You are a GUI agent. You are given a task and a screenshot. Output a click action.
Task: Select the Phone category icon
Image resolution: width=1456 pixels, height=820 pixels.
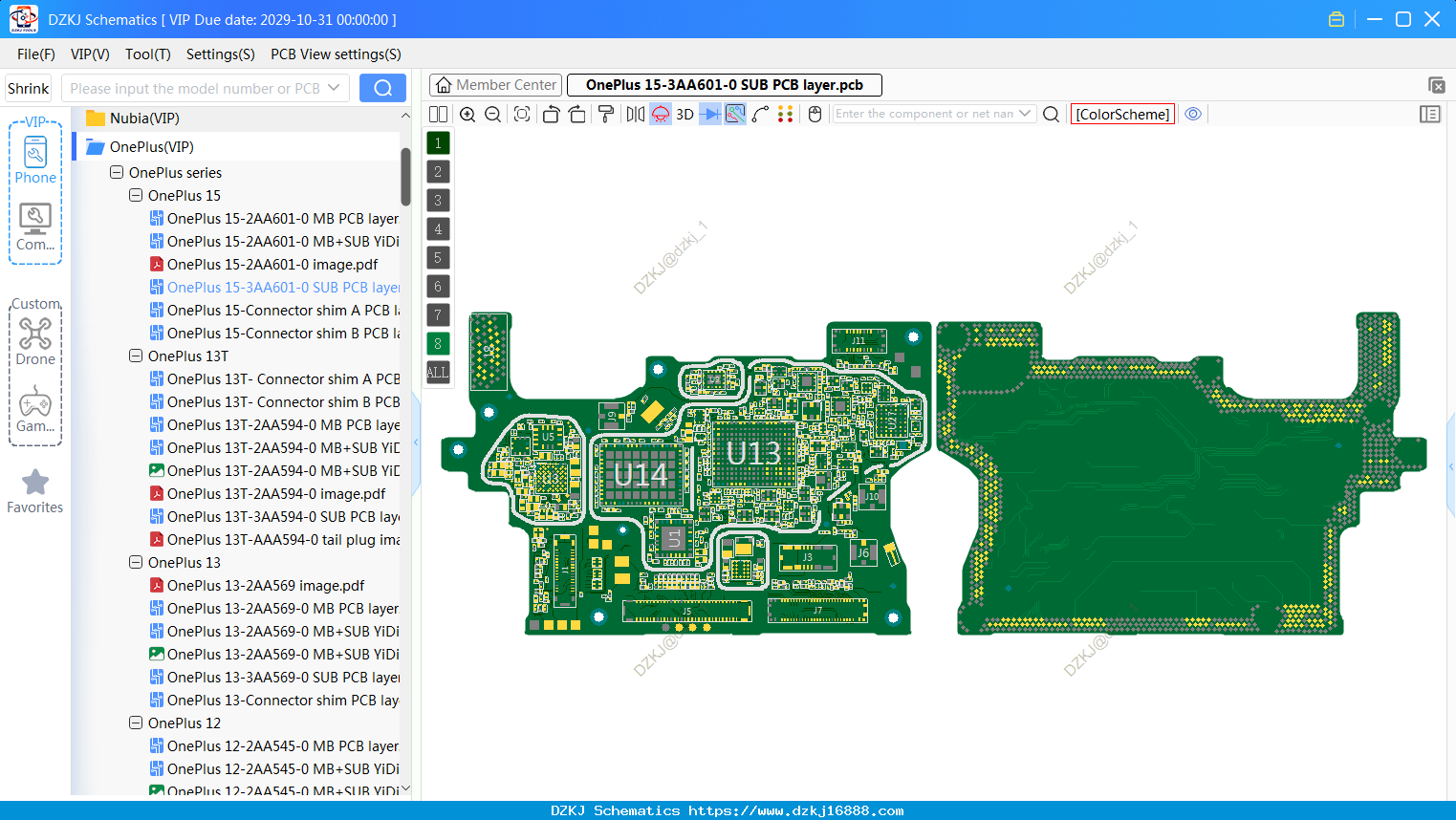35,160
